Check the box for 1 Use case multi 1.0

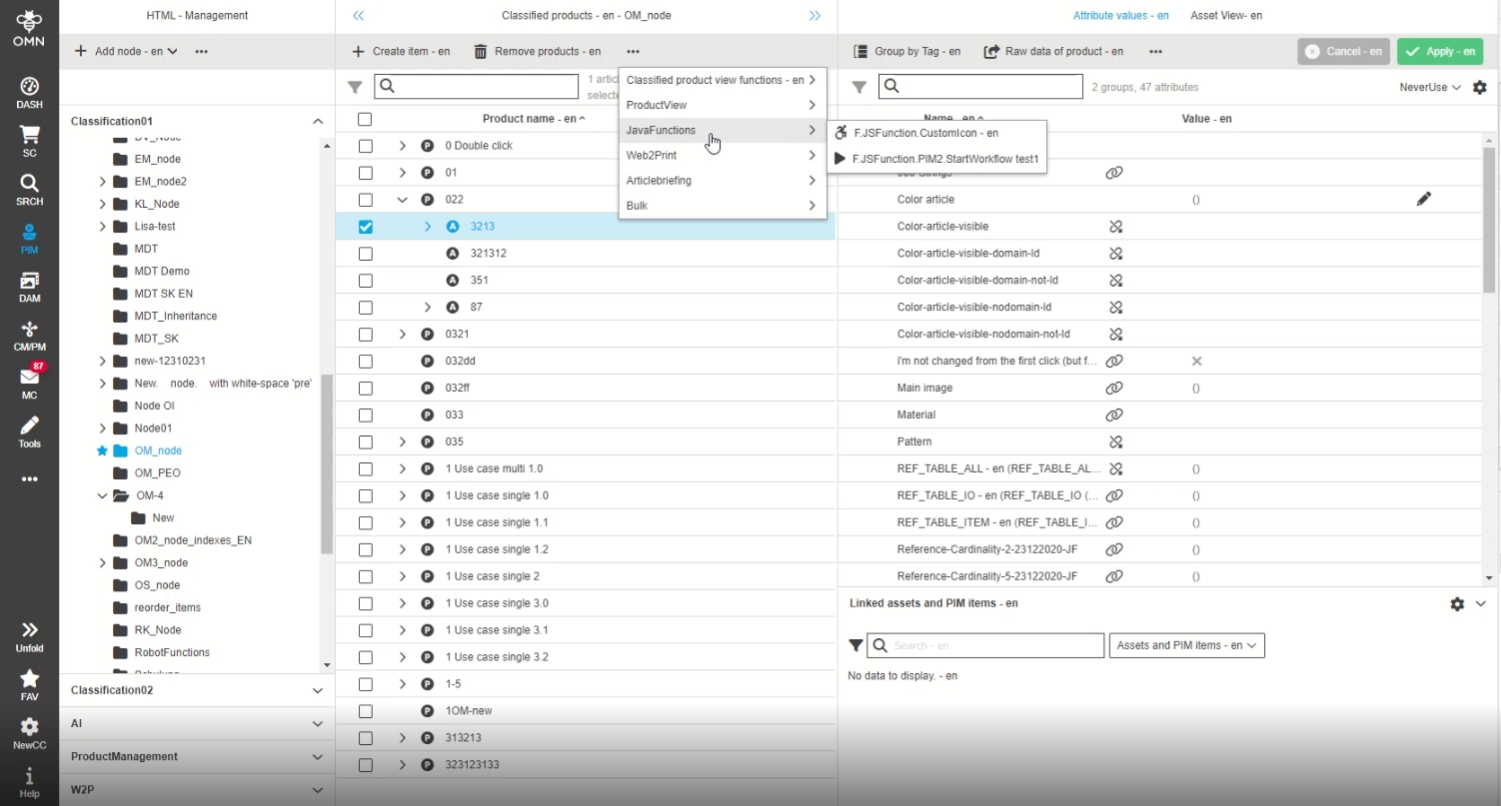coord(365,469)
